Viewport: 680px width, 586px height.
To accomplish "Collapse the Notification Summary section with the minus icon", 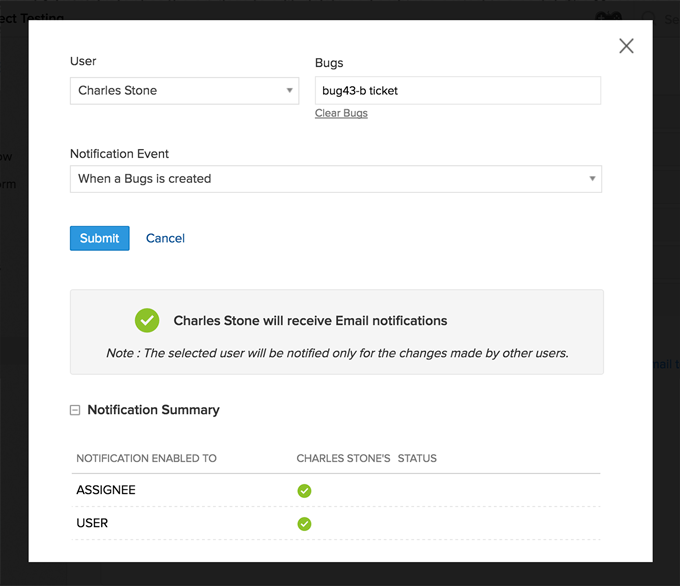I will tap(75, 410).
